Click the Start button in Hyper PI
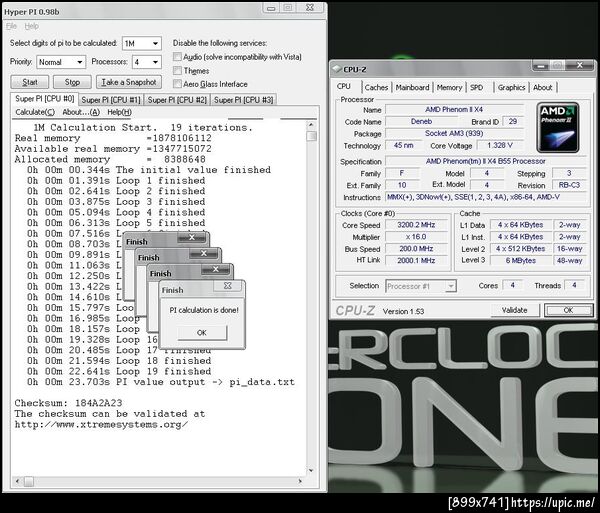Screen dimensions: 600x513 (30, 82)
